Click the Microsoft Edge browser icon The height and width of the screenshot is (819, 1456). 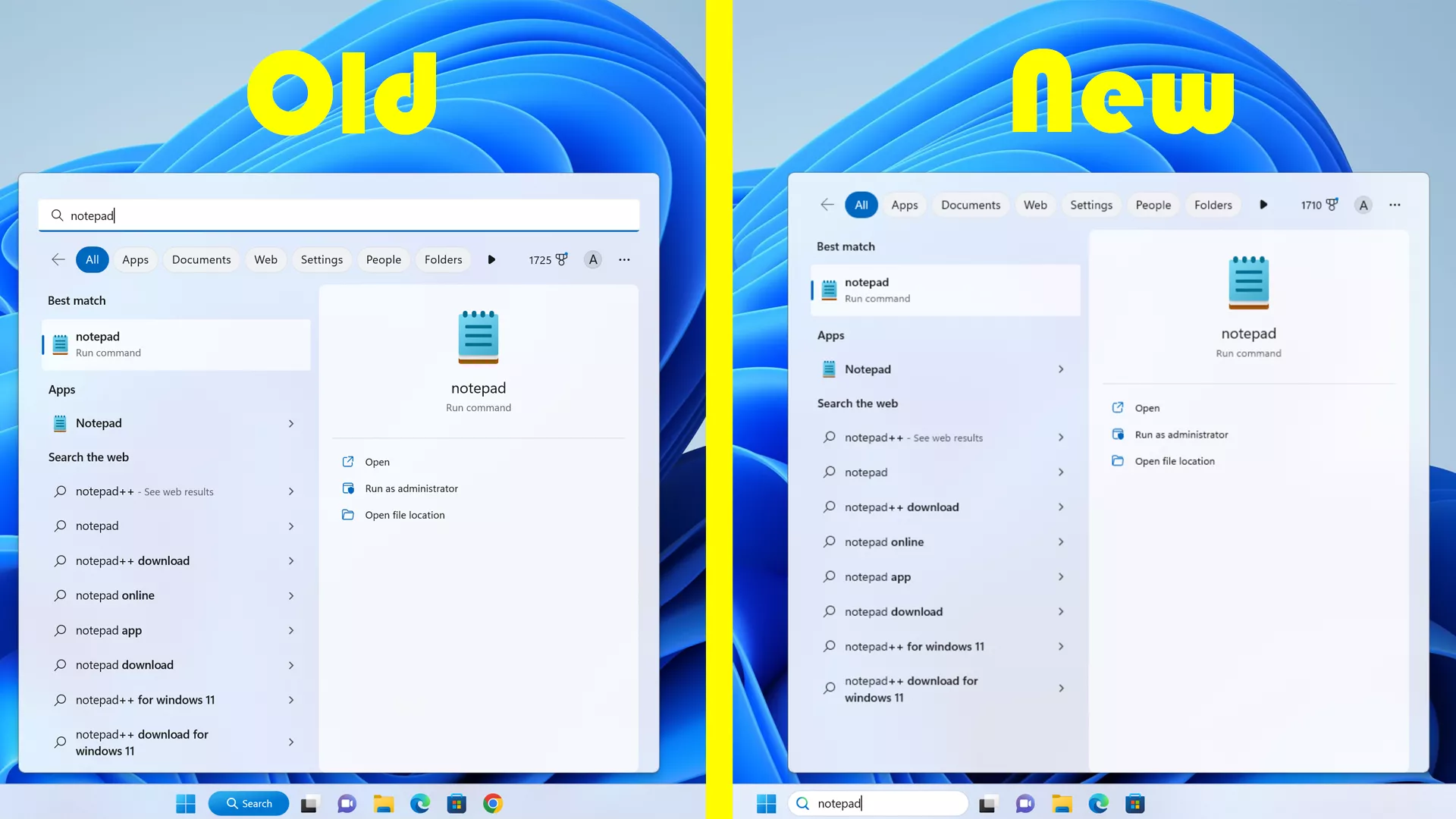pos(420,803)
